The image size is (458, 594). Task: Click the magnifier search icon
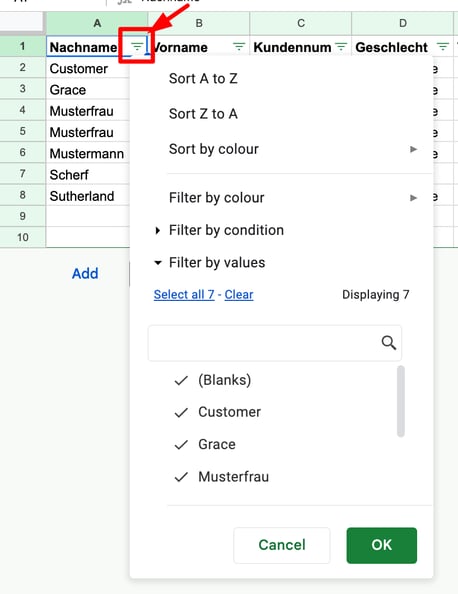[x=389, y=342]
